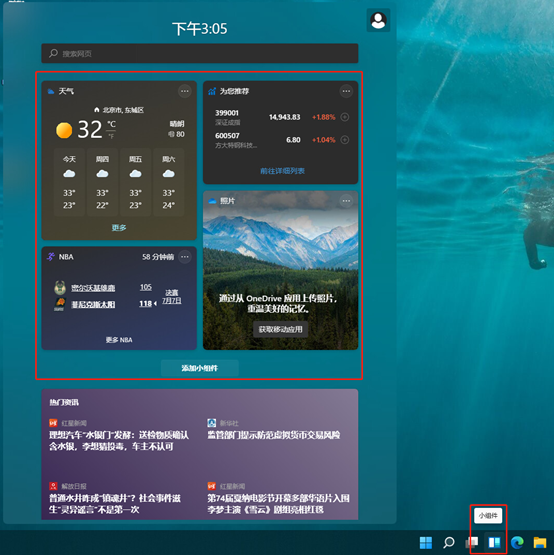This screenshot has width=554, height=555.
Task: Open the 前往详细列表 stock list link
Action: 282,171
